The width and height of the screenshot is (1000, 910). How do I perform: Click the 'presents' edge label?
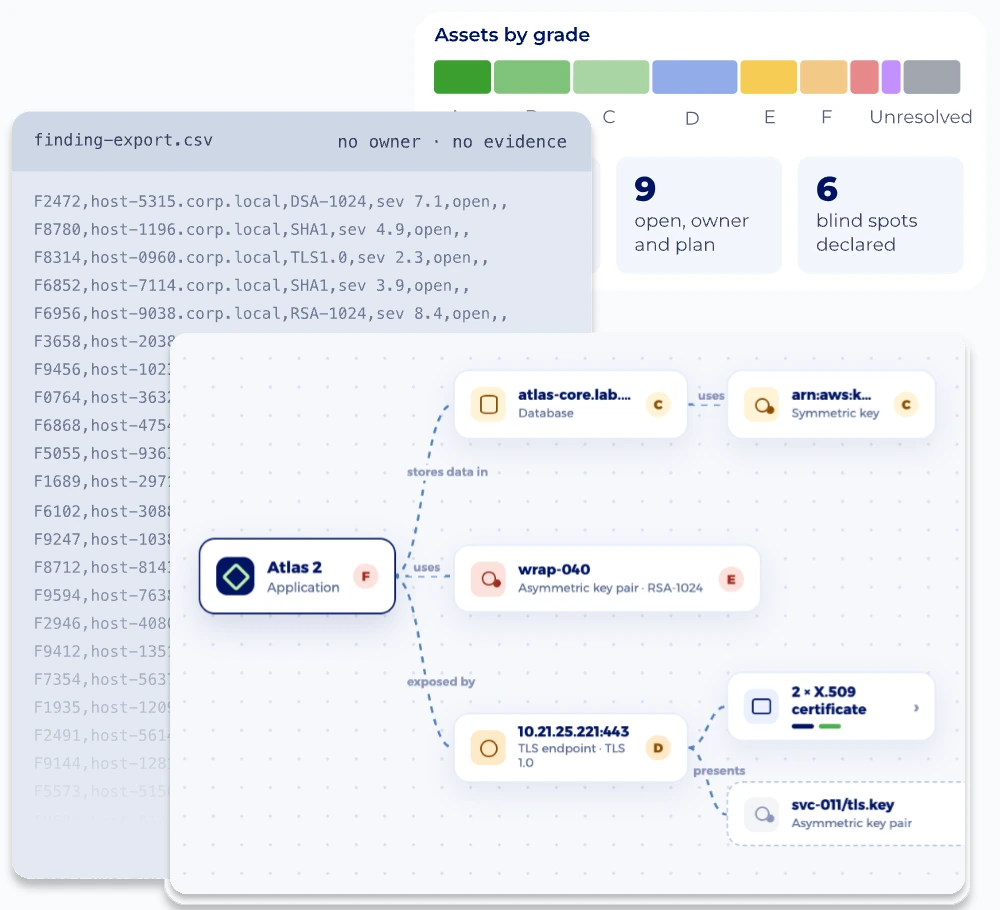(x=719, y=770)
